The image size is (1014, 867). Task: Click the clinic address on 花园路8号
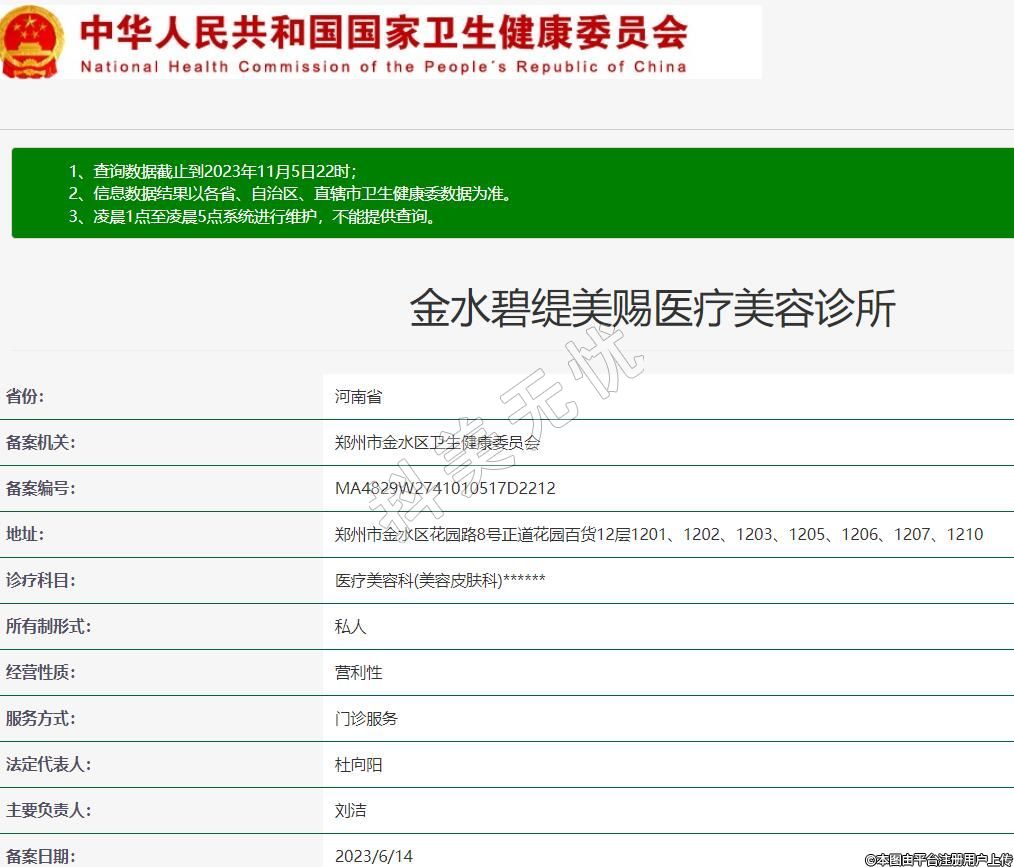coord(658,535)
